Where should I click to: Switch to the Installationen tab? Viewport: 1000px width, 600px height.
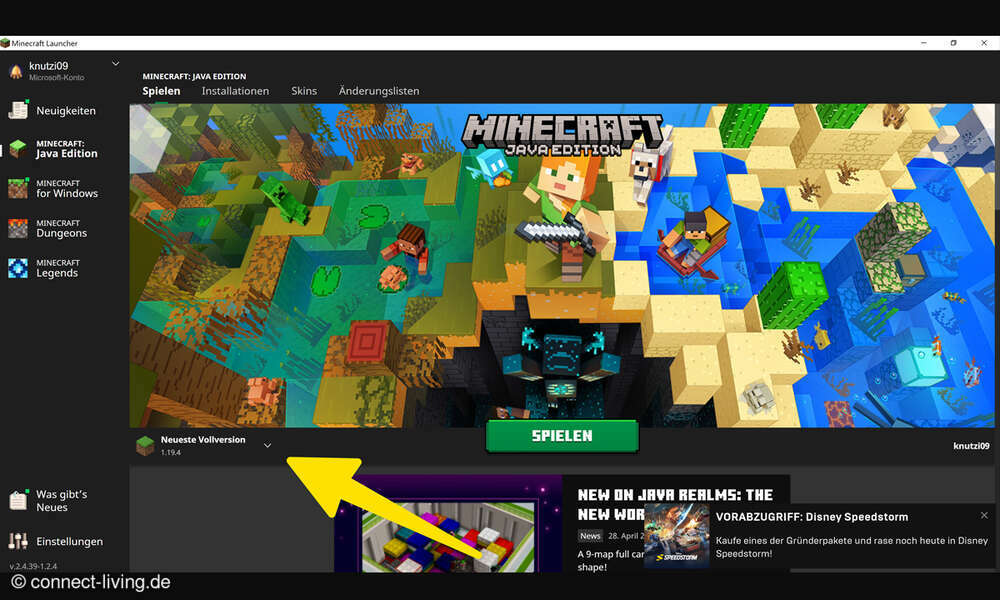(x=235, y=91)
